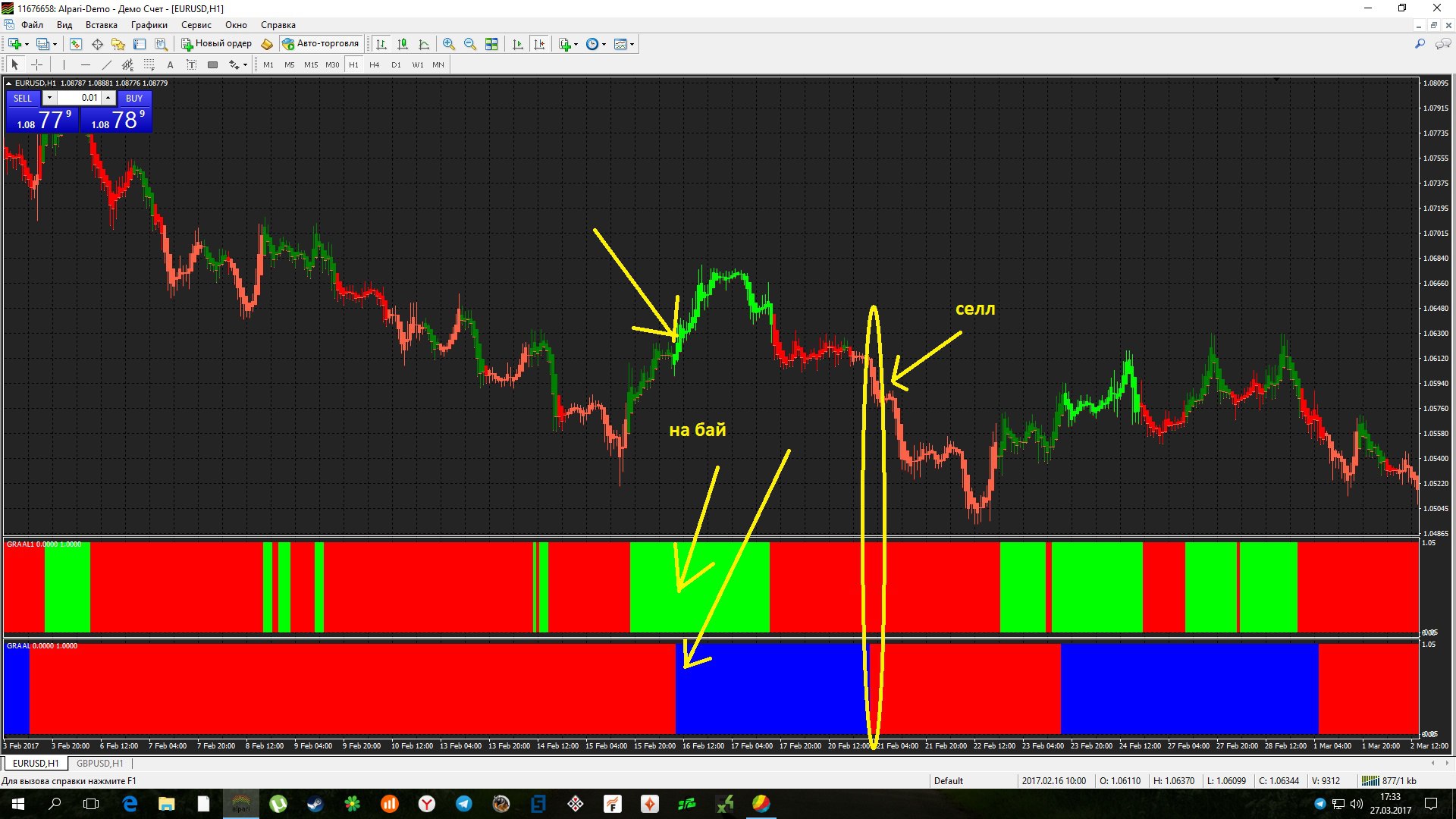The width and height of the screenshot is (1456, 819).
Task: Open the arrows objects dropdown
Action: point(245,64)
